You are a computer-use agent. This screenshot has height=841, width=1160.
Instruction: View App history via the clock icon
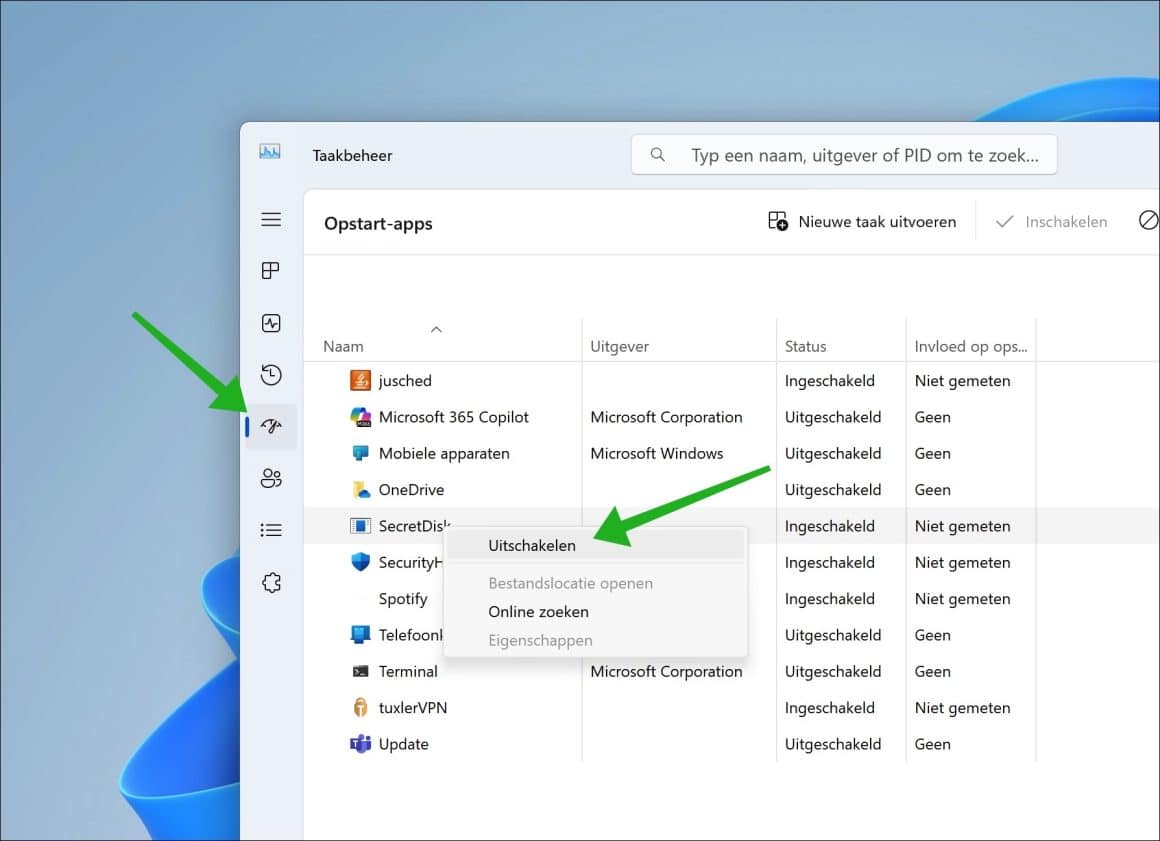pos(270,375)
